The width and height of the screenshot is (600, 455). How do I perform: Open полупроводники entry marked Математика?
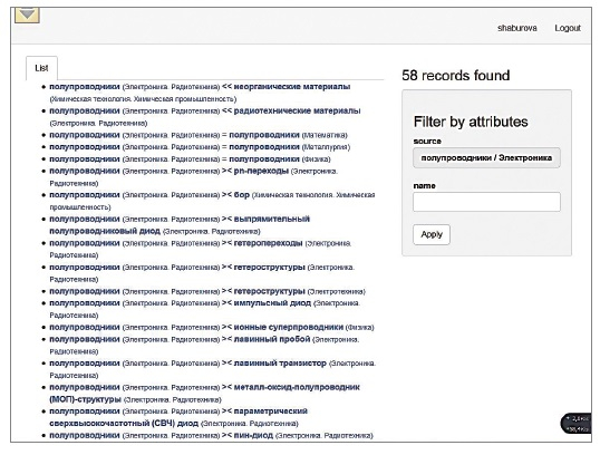(x=265, y=133)
